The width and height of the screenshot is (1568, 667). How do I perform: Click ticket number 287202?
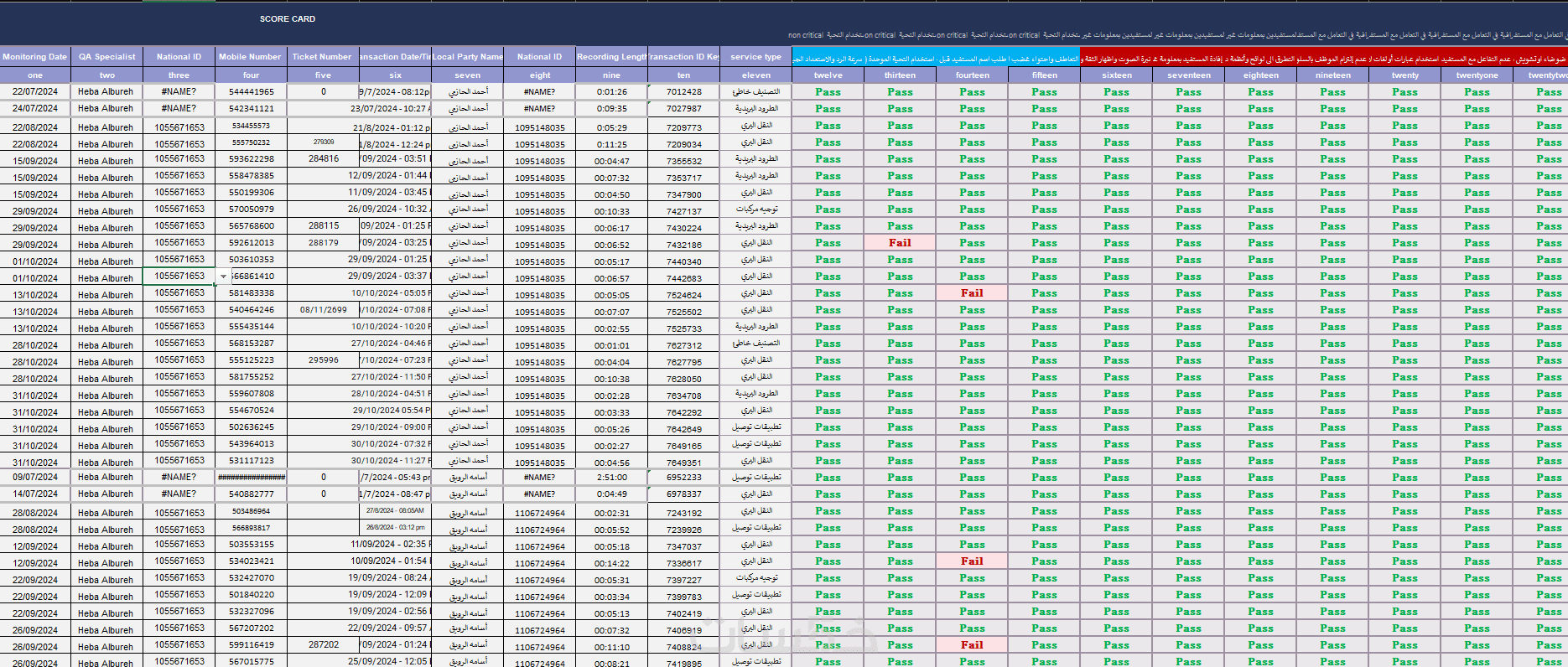pyautogui.click(x=323, y=645)
